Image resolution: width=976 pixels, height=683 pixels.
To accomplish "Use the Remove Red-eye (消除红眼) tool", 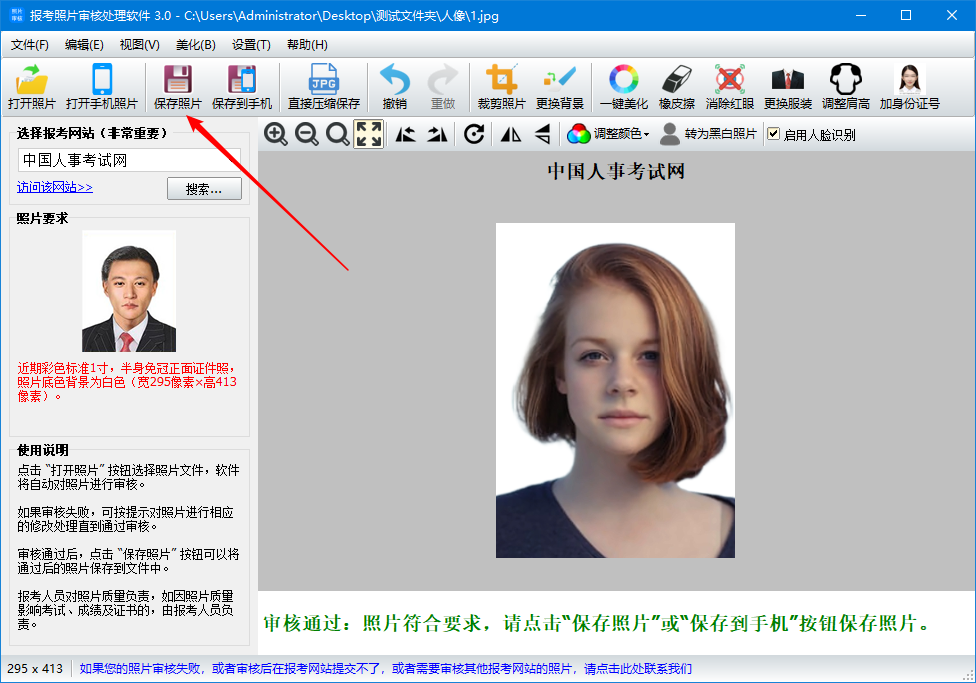I will tap(730, 87).
